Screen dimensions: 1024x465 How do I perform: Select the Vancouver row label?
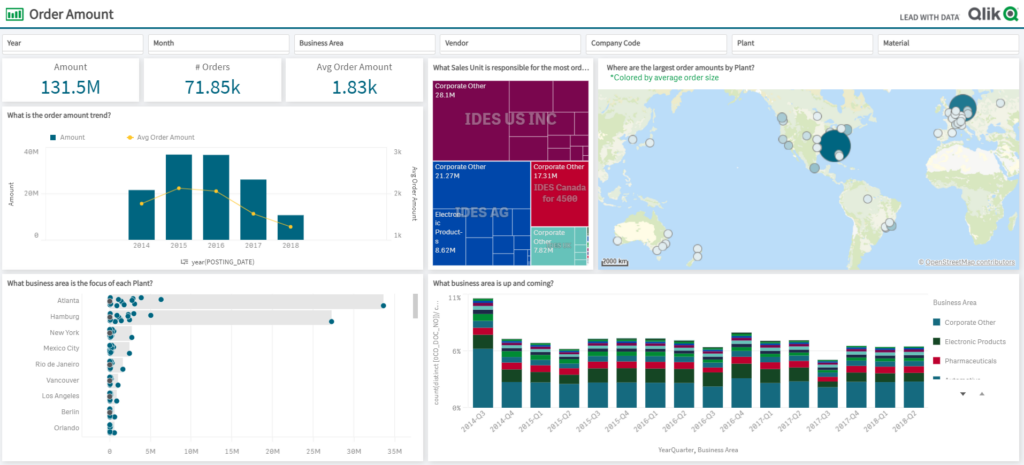tap(63, 380)
